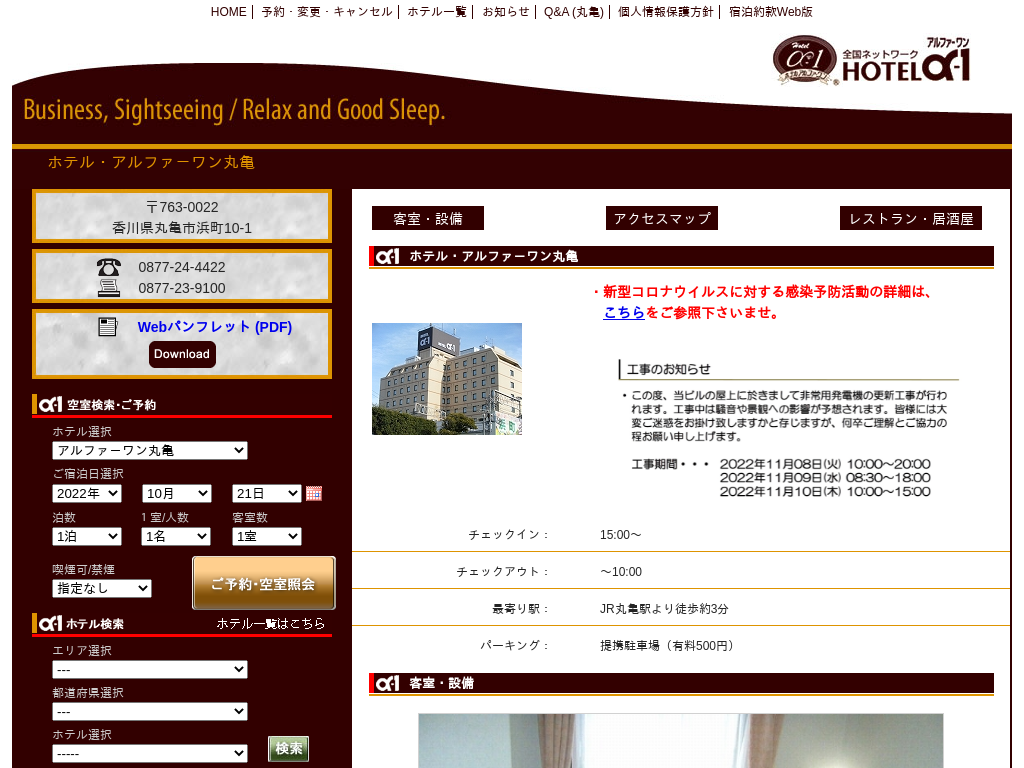
Task: Click the Hotel Alpha-1 logo in header
Action: [871, 61]
